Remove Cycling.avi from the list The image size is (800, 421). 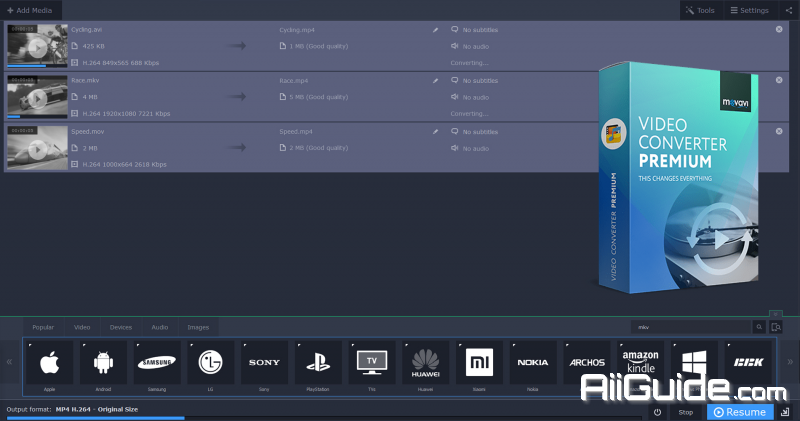click(x=779, y=29)
